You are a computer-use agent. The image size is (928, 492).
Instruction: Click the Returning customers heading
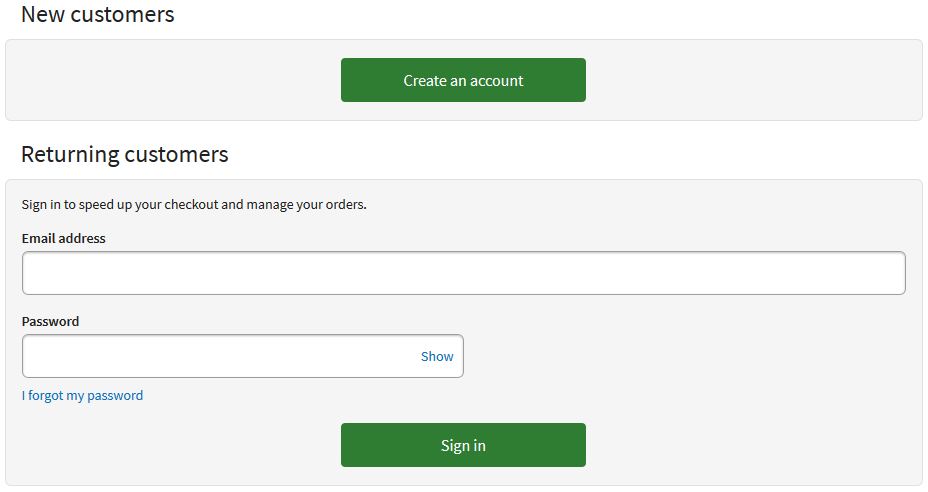[124, 154]
